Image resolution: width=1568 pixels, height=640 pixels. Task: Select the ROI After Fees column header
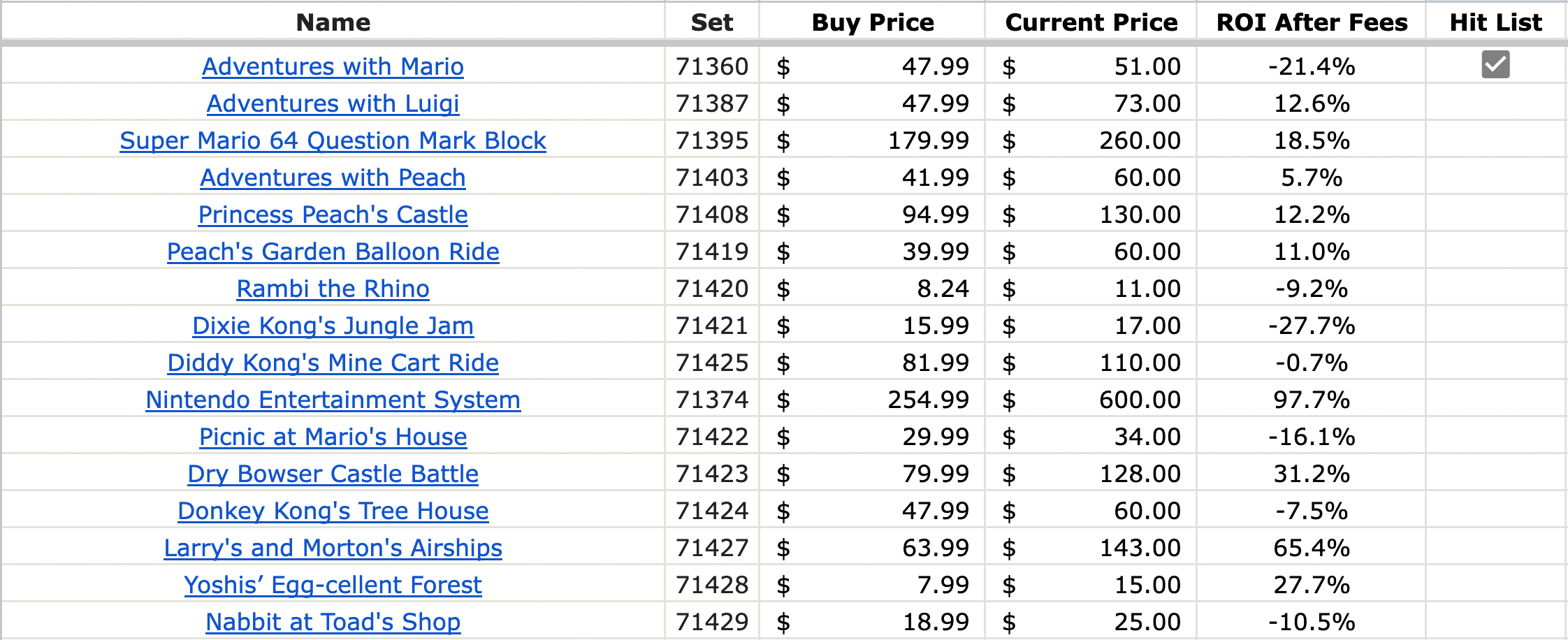(x=1312, y=22)
